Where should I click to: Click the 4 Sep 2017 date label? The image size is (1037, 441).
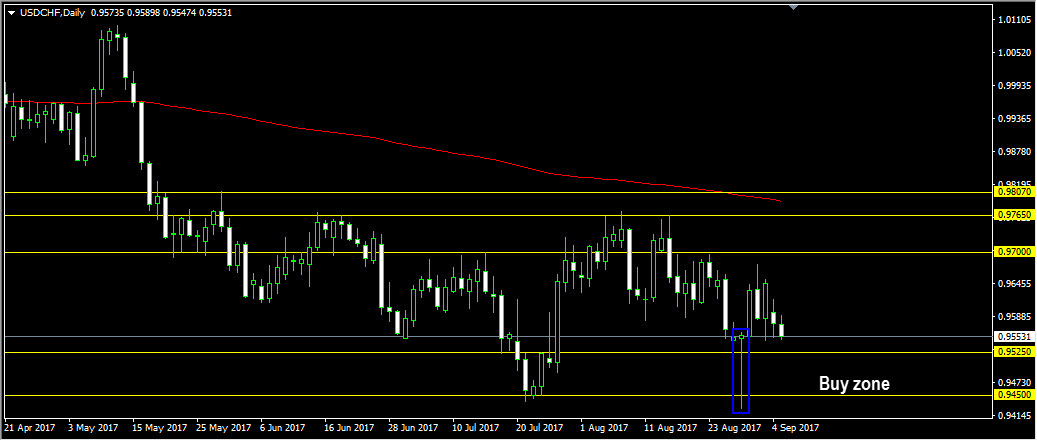(x=794, y=428)
